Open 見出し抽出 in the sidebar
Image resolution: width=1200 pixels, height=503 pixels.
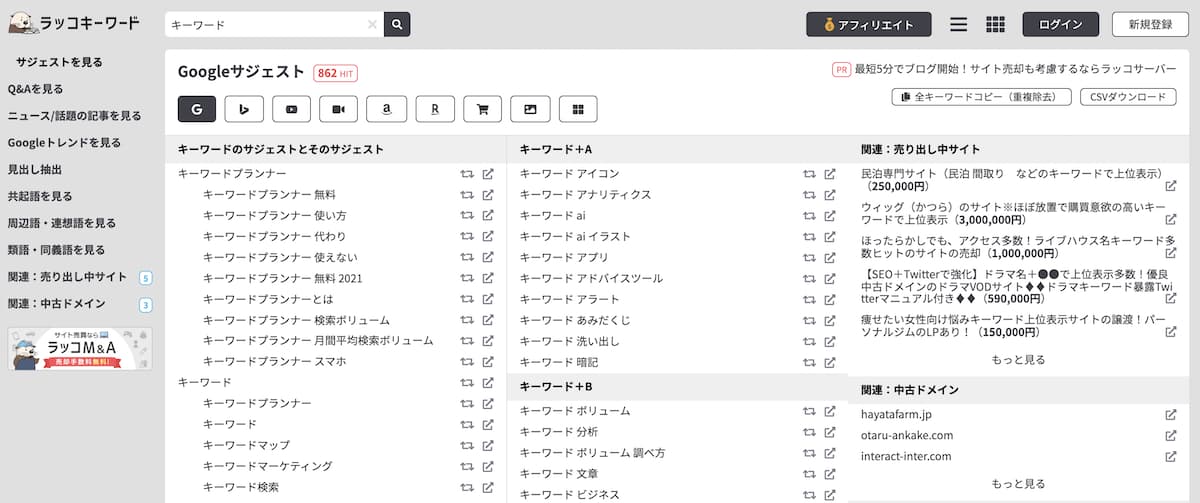[x=35, y=170]
